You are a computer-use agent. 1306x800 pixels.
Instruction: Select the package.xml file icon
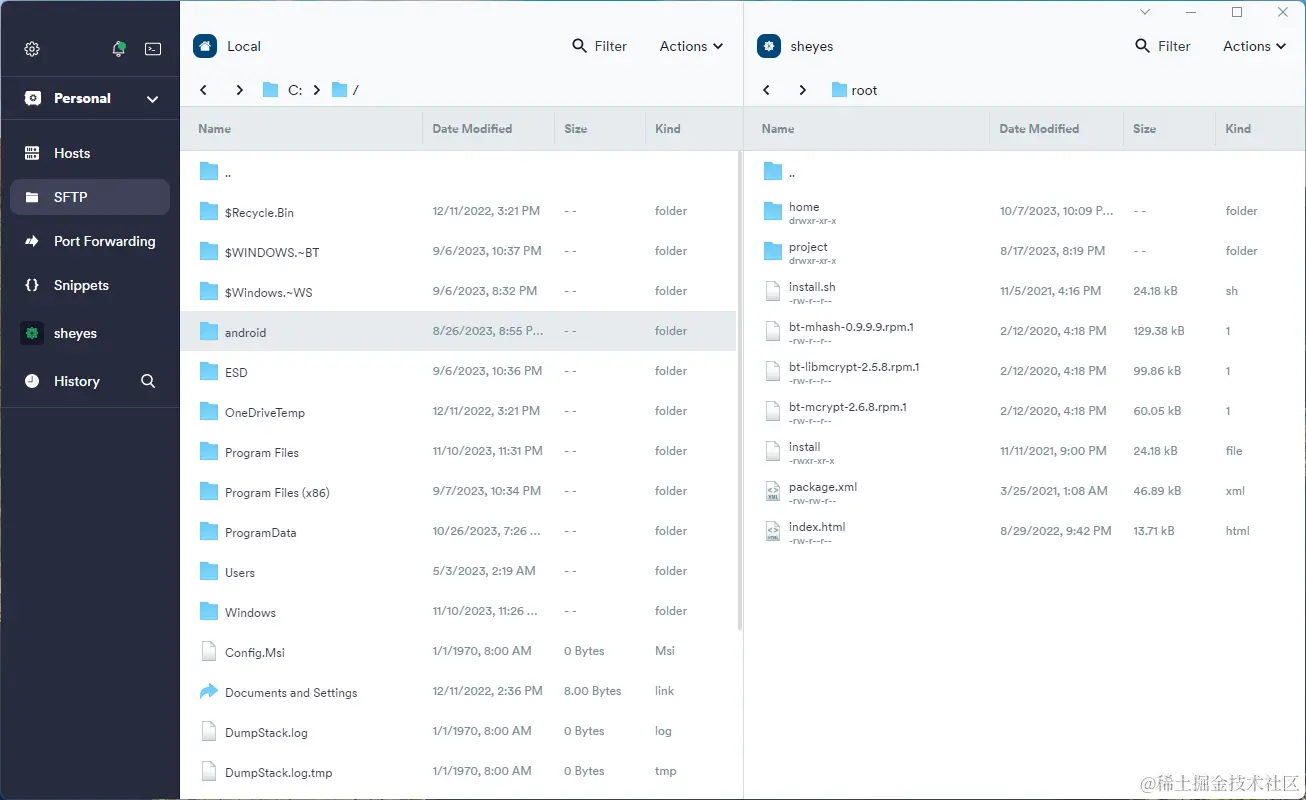(x=772, y=491)
